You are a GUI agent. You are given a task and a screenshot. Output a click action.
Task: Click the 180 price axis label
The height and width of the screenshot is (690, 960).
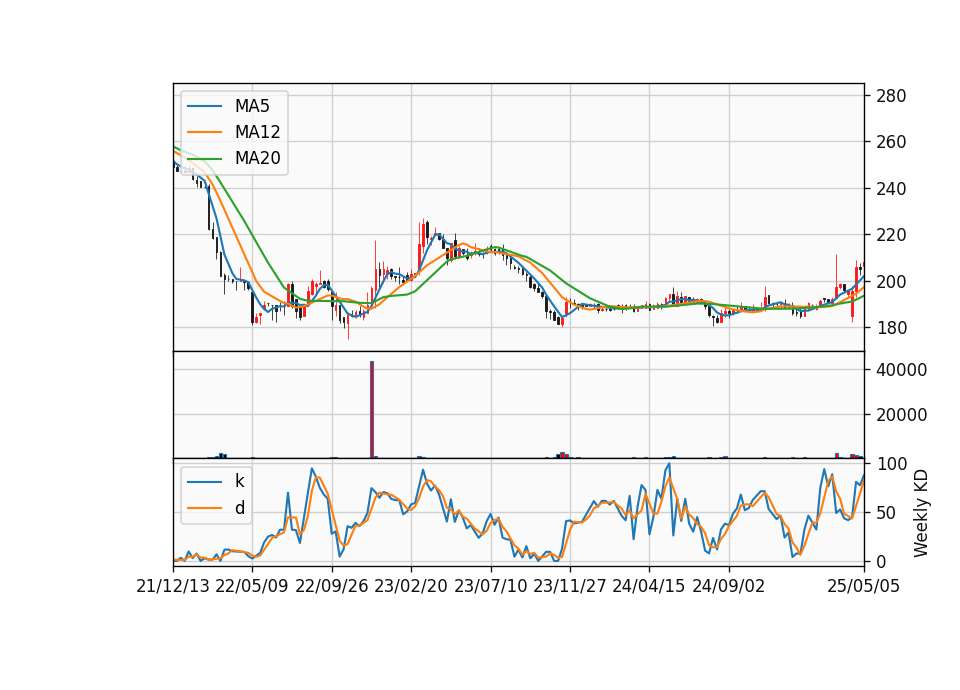point(891,328)
